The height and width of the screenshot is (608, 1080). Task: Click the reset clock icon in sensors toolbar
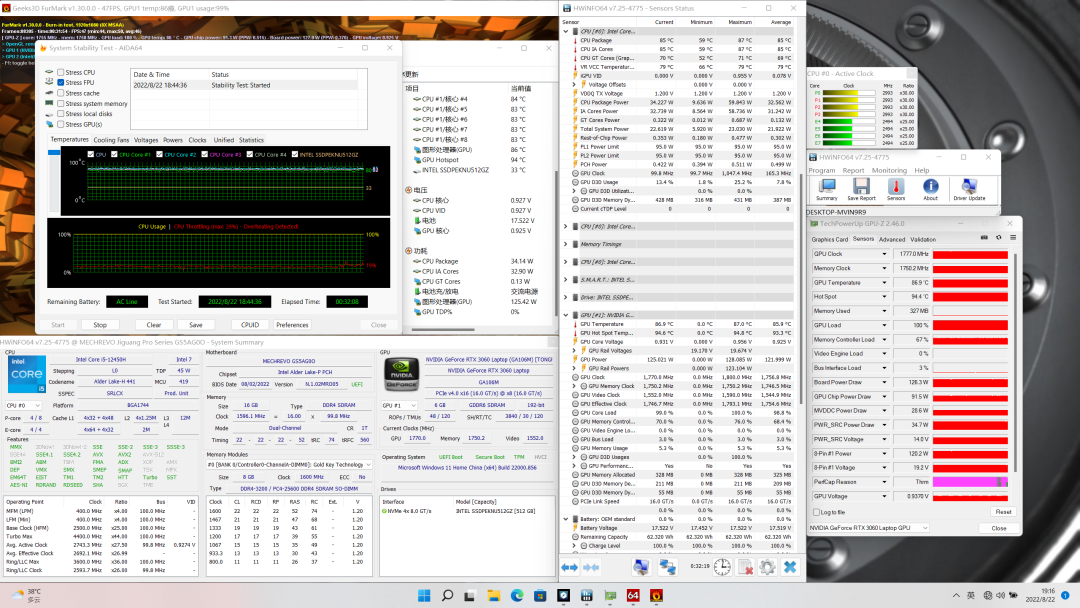[722, 567]
